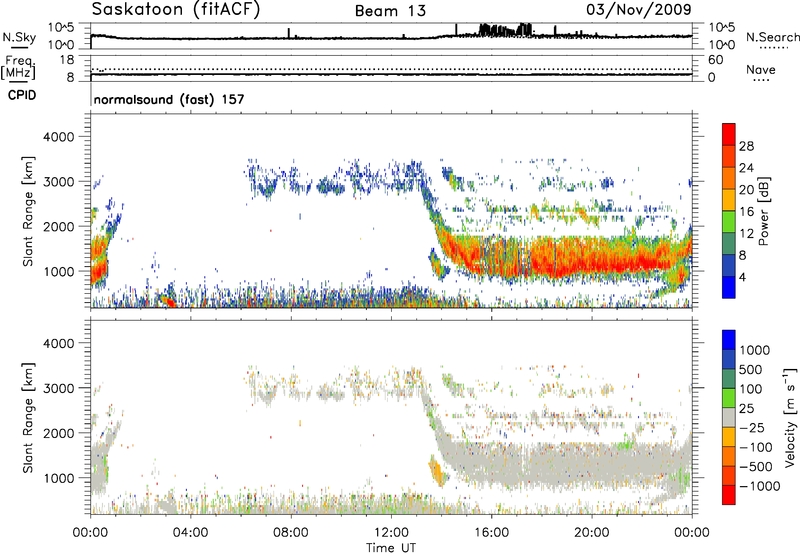Click the '16' tick on Power colorbar

[746, 212]
